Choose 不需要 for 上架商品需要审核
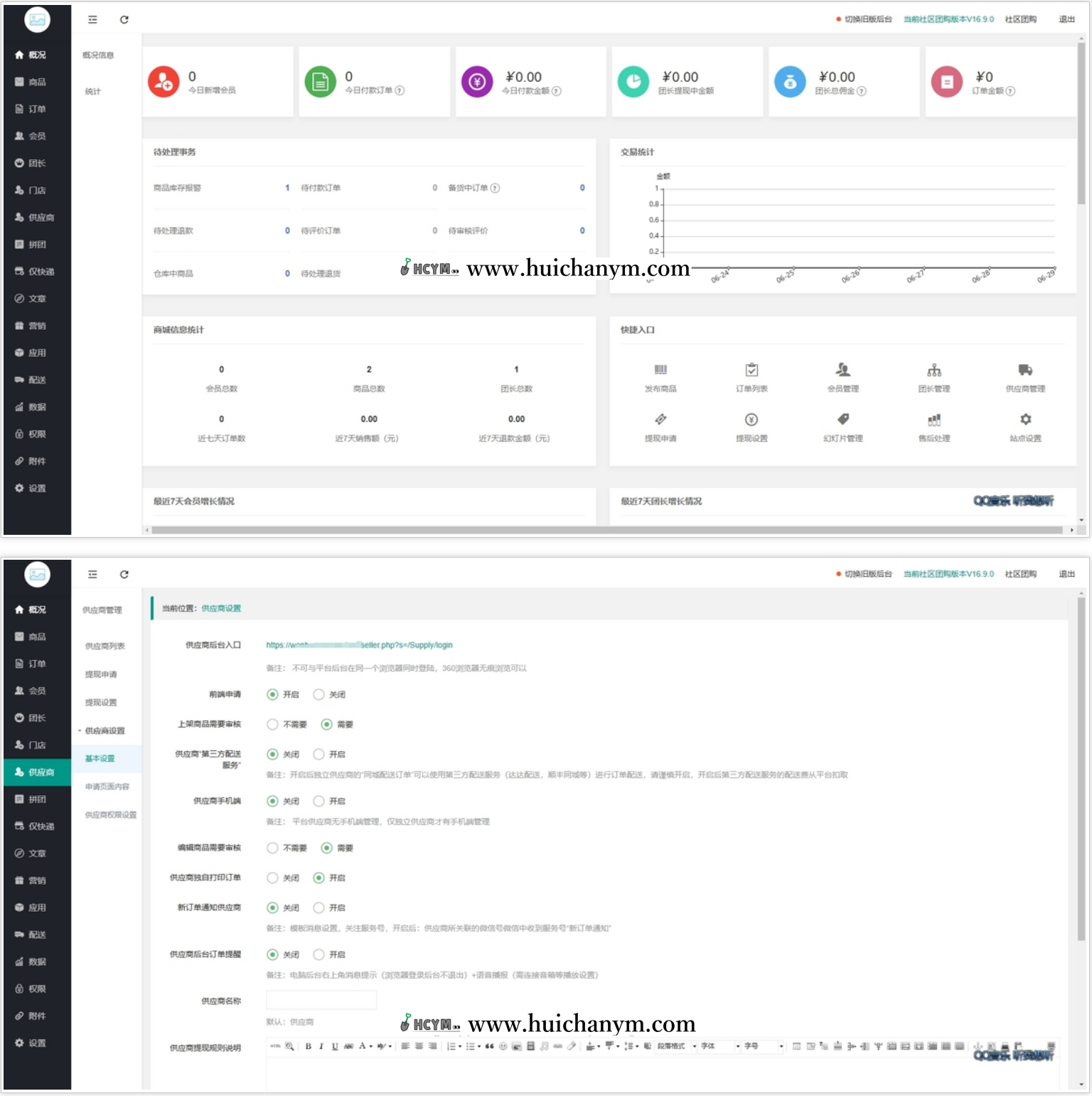Viewport: 1092px width, 1096px height. [272, 725]
